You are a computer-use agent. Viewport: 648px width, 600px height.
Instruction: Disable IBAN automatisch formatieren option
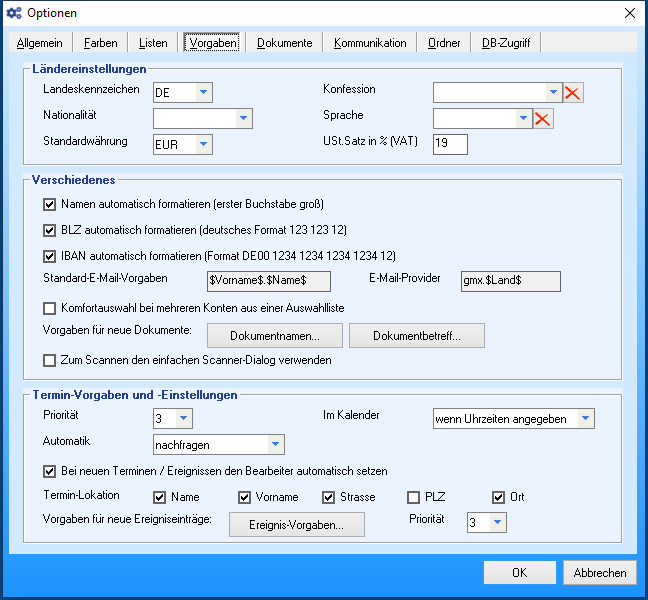pyautogui.click(x=50, y=256)
